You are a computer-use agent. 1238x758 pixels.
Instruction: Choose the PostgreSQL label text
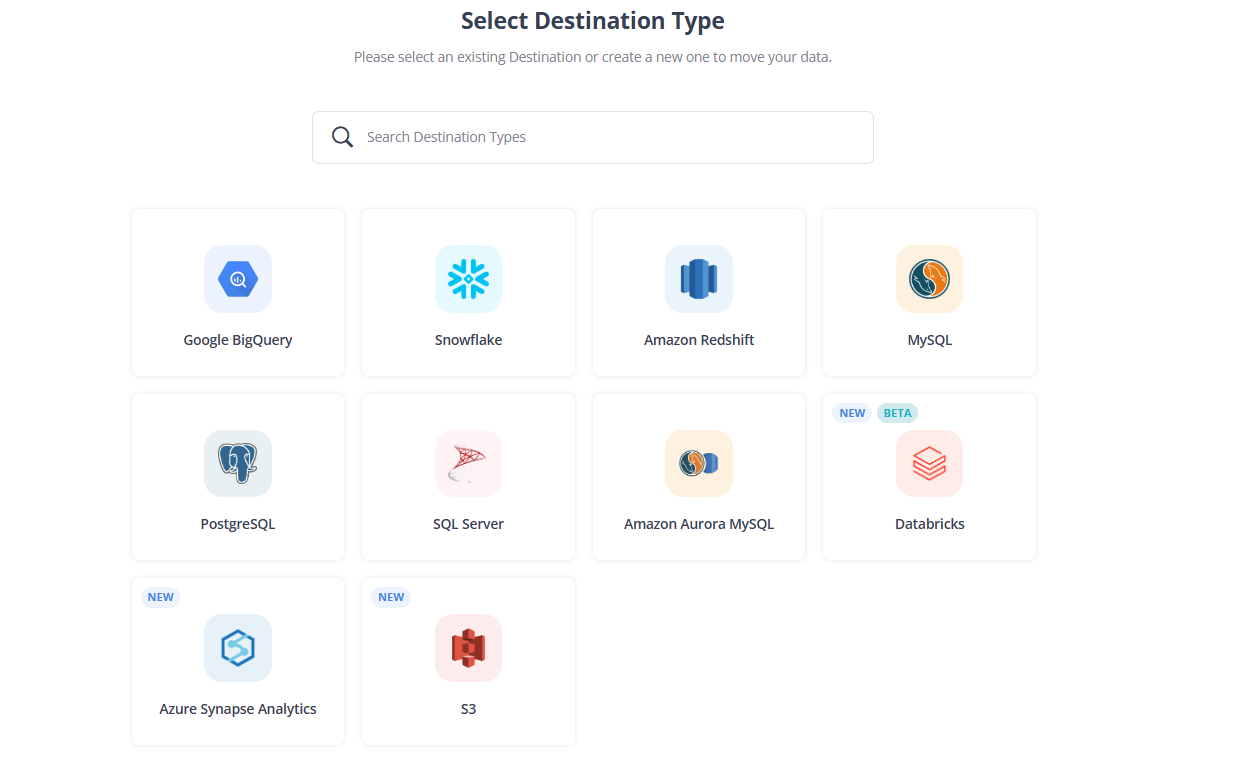[238, 524]
